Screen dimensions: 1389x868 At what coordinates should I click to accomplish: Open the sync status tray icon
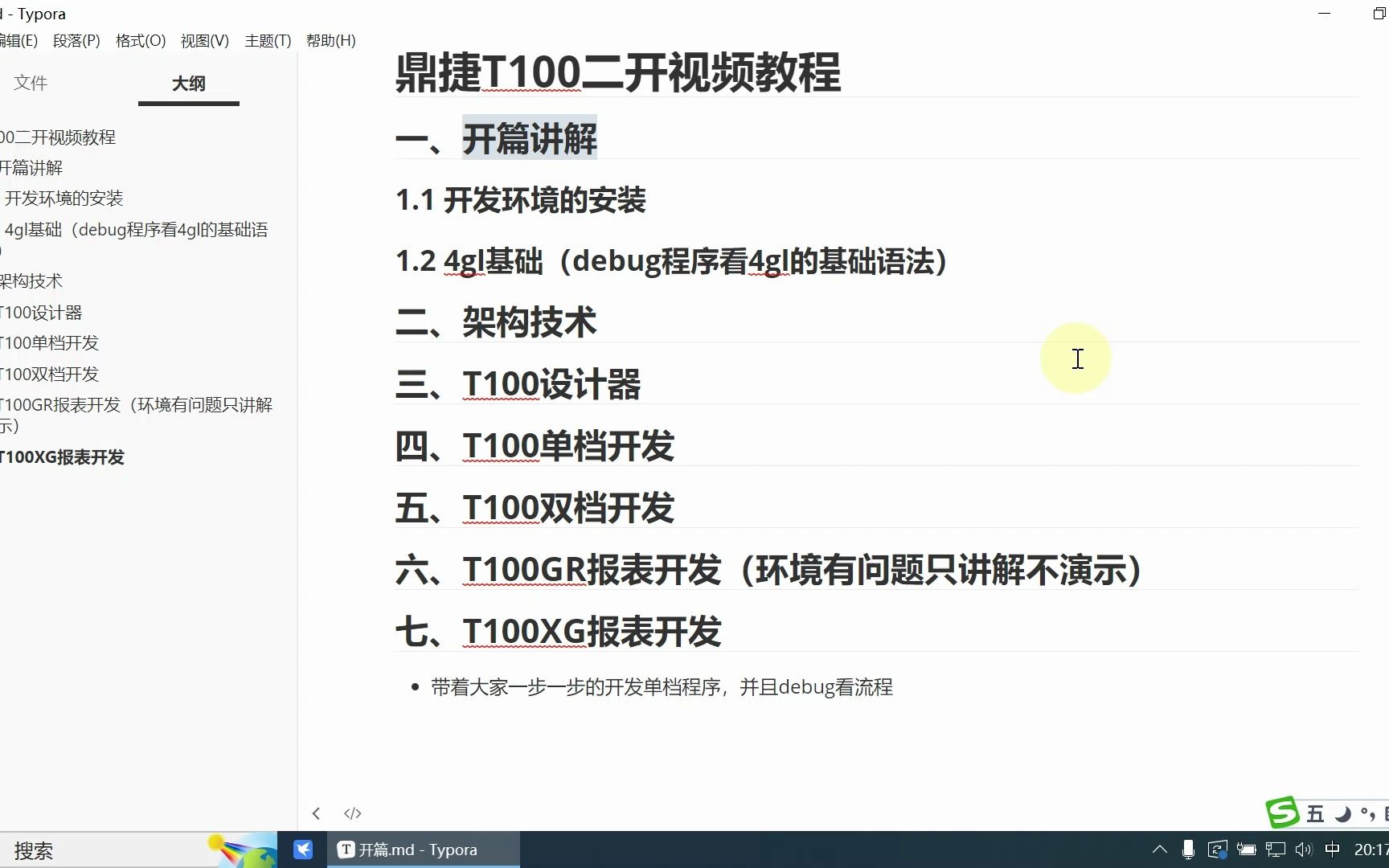[x=1218, y=850]
